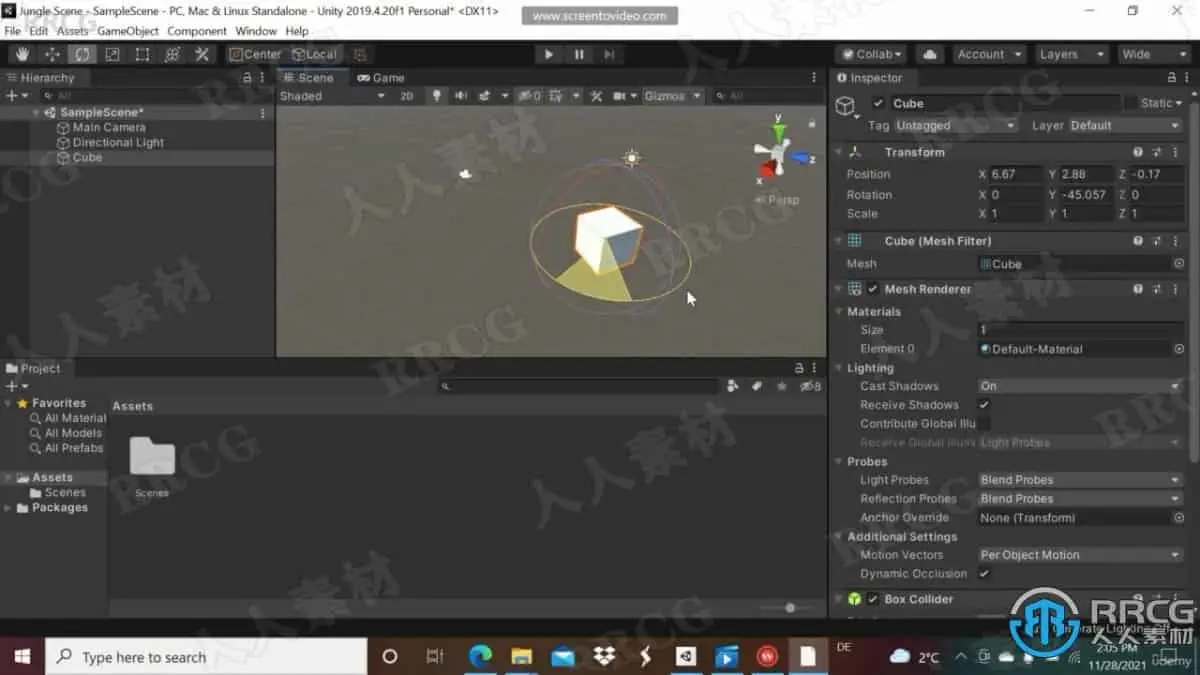The width and height of the screenshot is (1200, 675).
Task: Toggle the Static checkbox
Action: pyautogui.click(x=1131, y=103)
